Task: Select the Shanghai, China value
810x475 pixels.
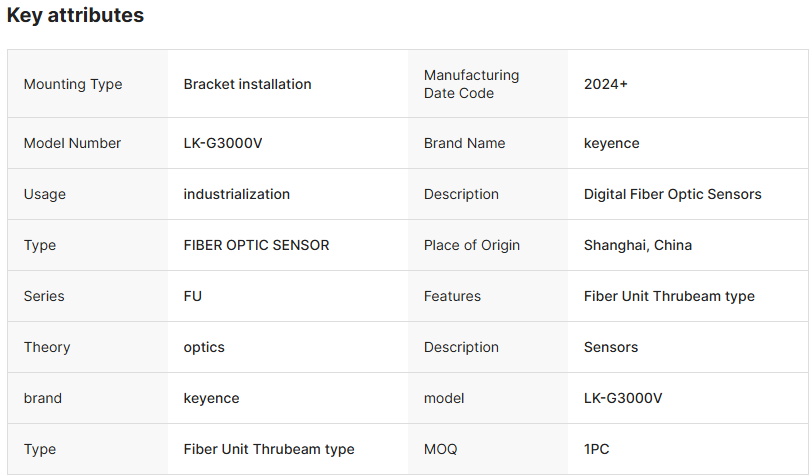Action: (x=637, y=245)
